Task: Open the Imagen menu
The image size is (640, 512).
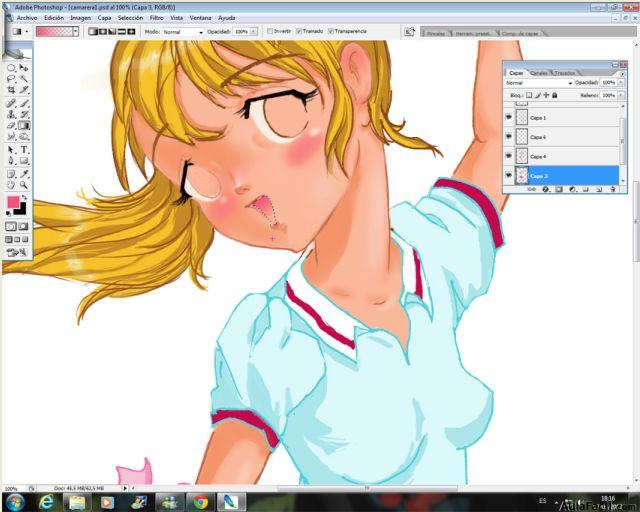Action: click(80, 18)
